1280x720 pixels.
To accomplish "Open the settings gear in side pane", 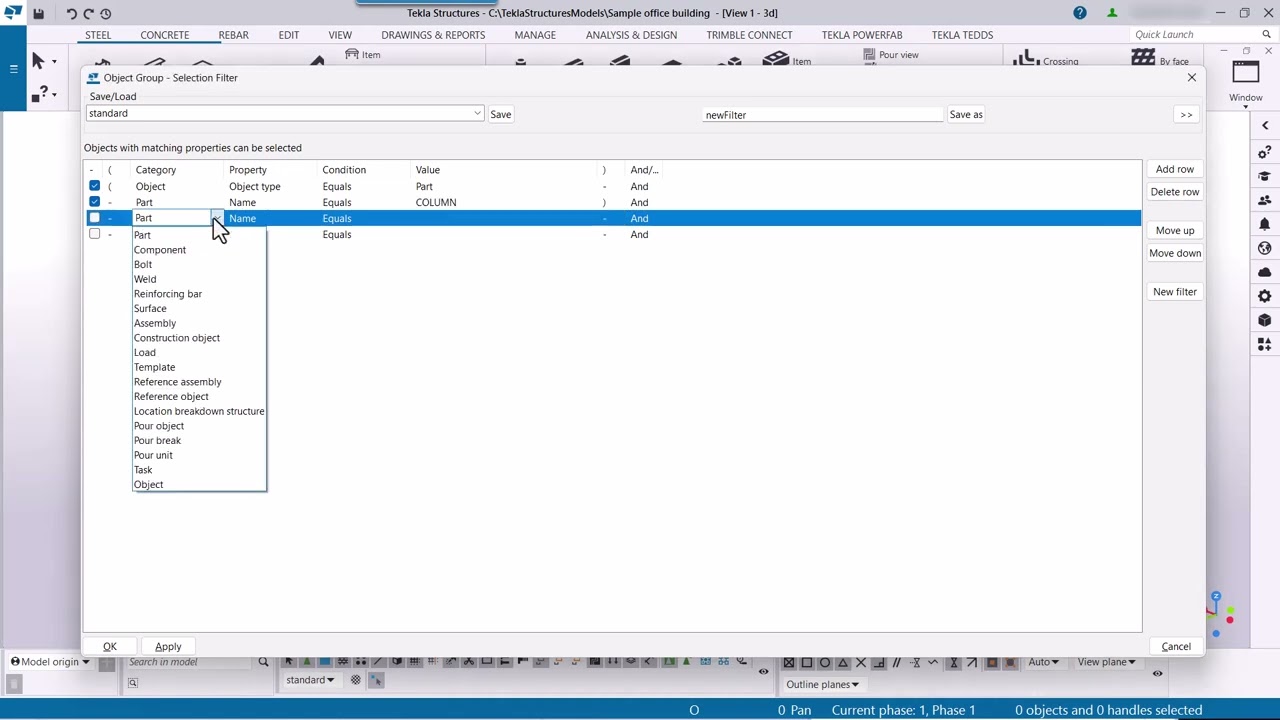I will tap(1265, 296).
